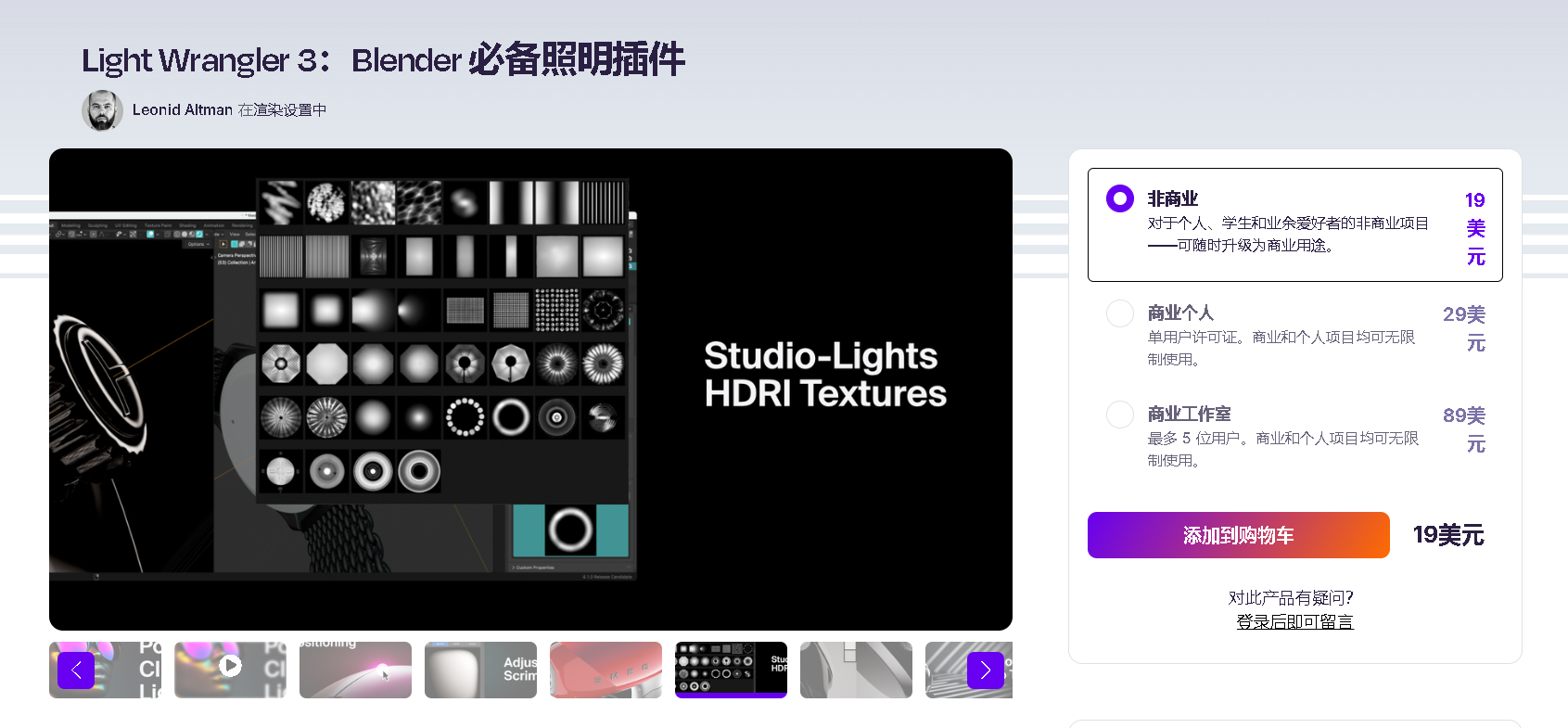Viewport: 1568px width, 728px height.
Task: Click the main Studio-Lights HDRI Textures preview image
Action: pos(530,390)
